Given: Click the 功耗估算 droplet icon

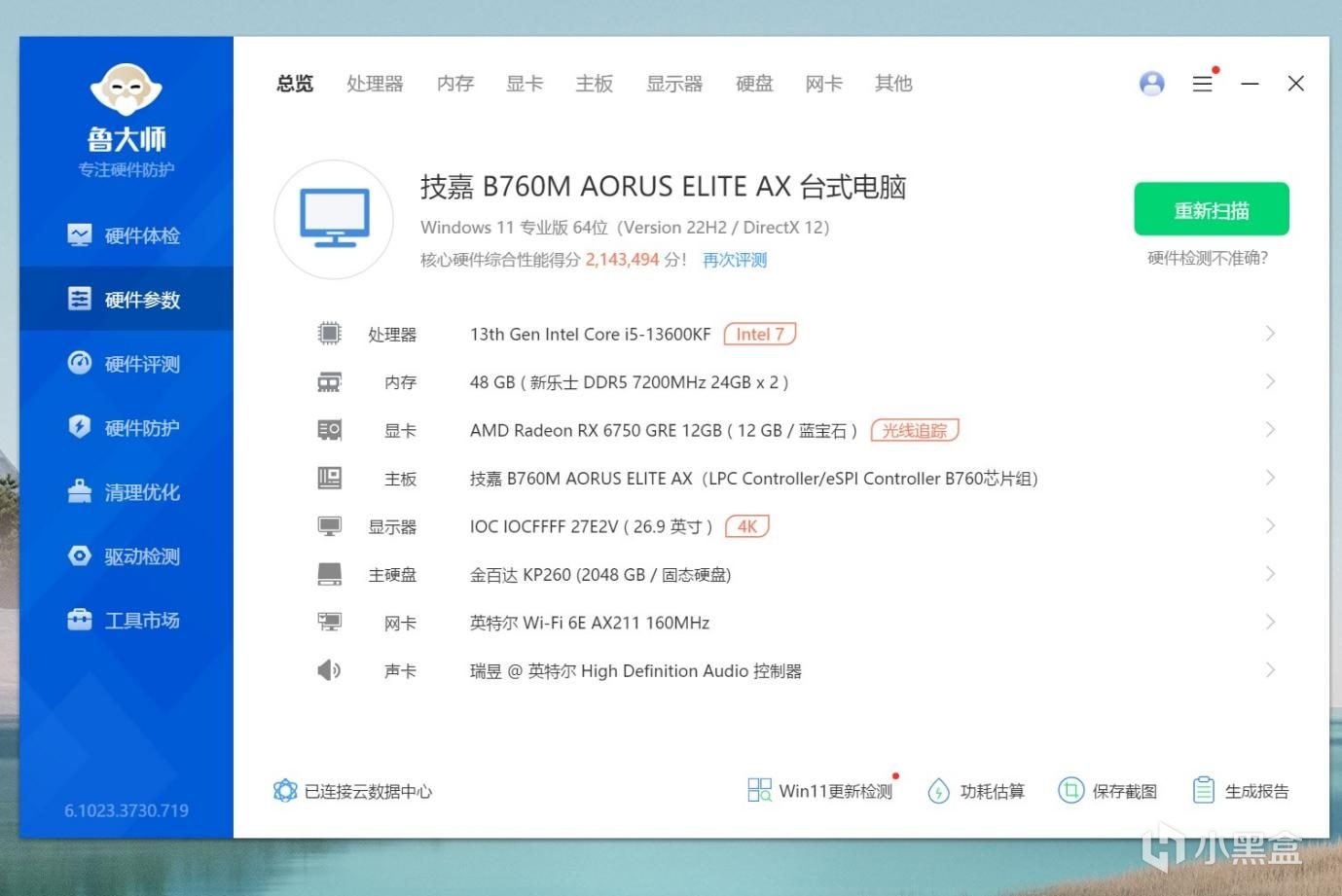Looking at the screenshot, I should [938, 791].
